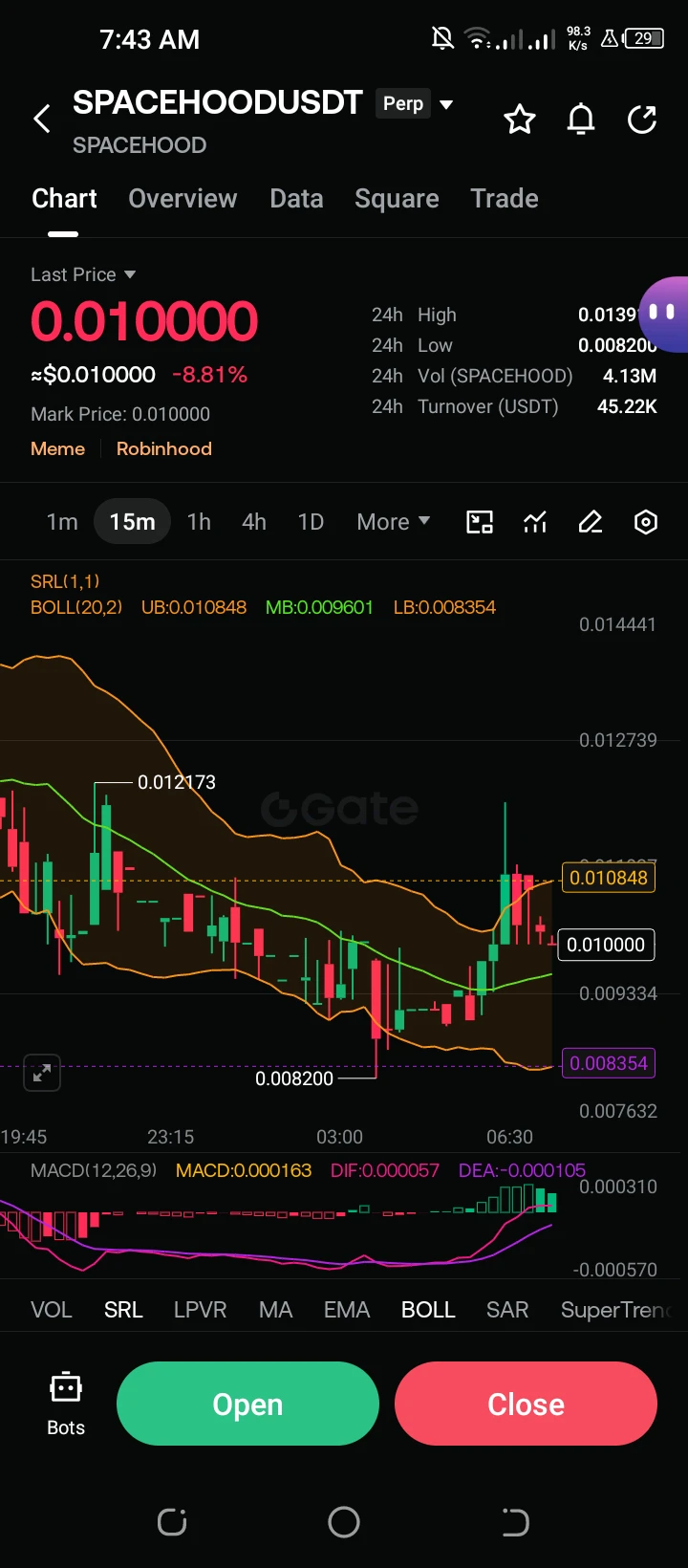
Task: Tap DEA:-0.000105 value in MACD legend
Action: point(522,1170)
